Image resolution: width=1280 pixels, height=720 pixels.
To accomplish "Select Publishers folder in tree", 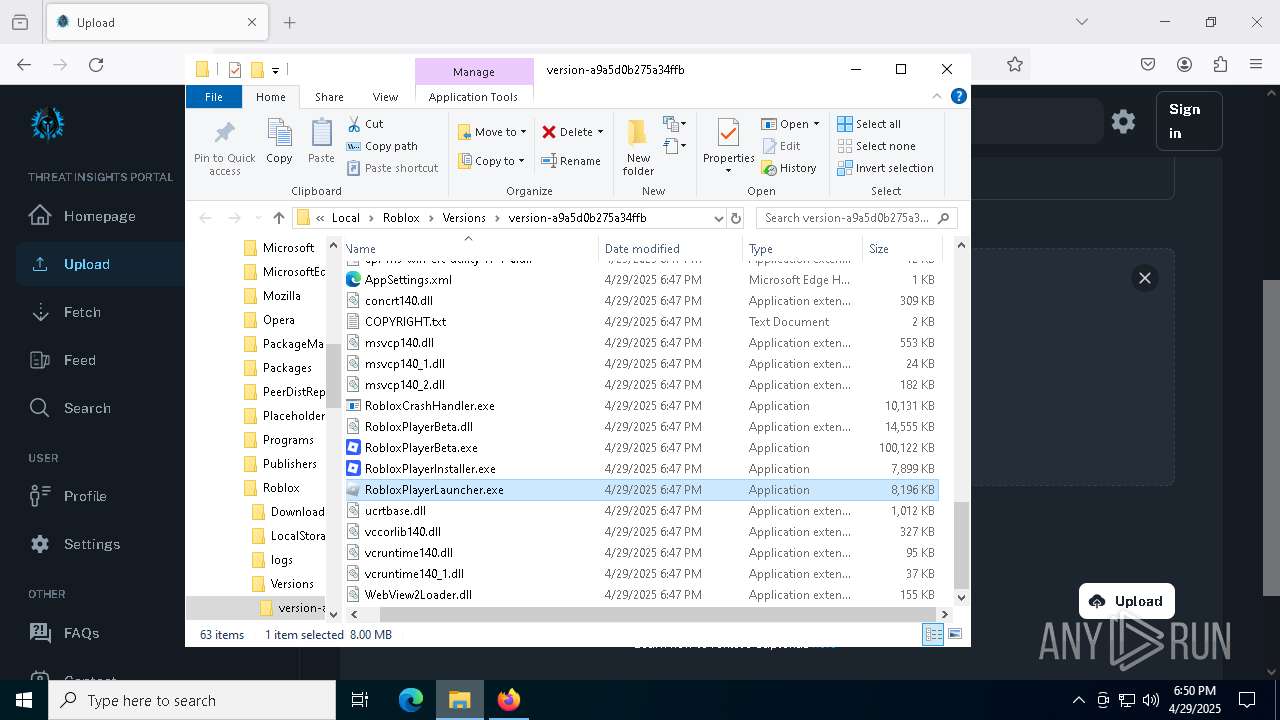I will click(x=289, y=464).
